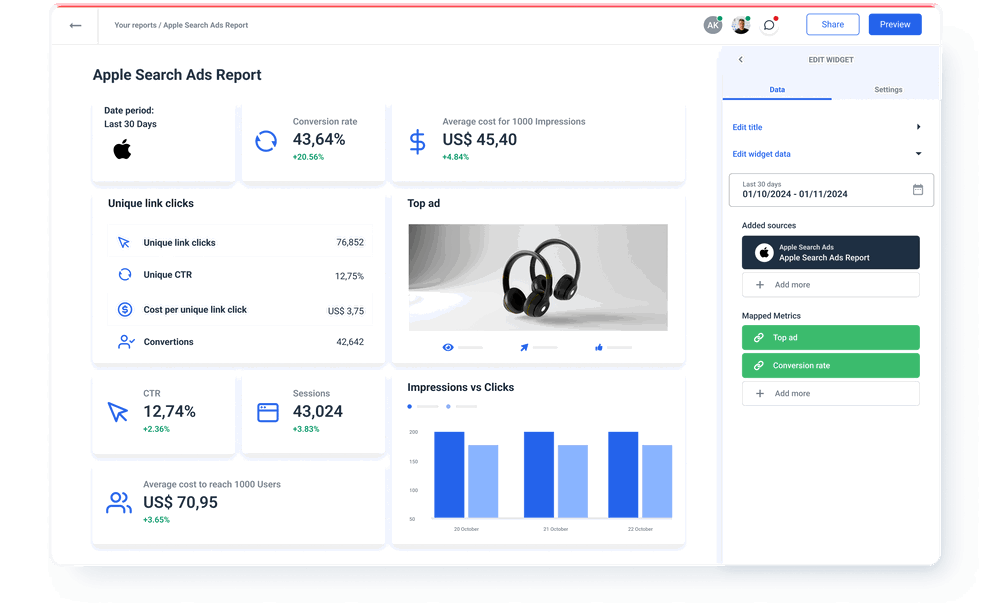Click the Share button
992x603 pixels.
click(832, 24)
